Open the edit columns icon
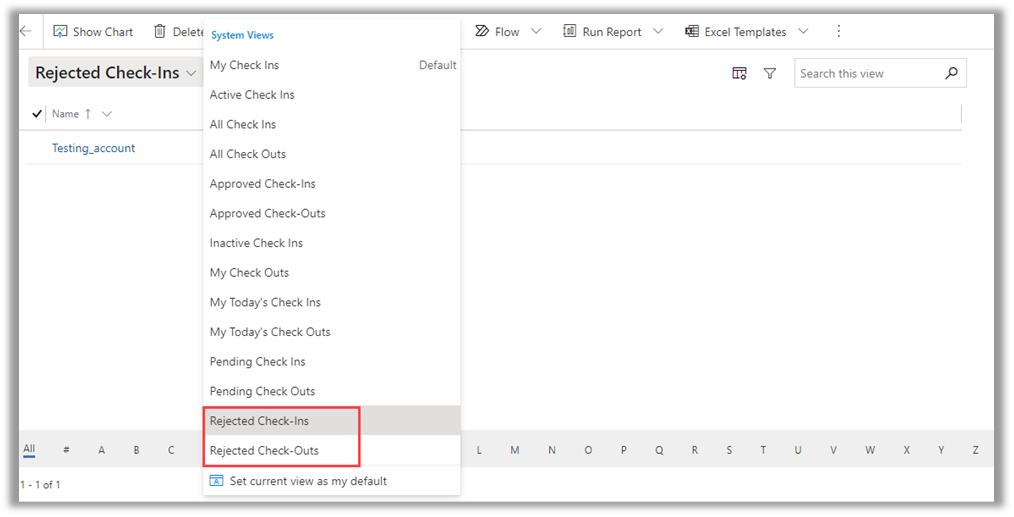 [739, 73]
